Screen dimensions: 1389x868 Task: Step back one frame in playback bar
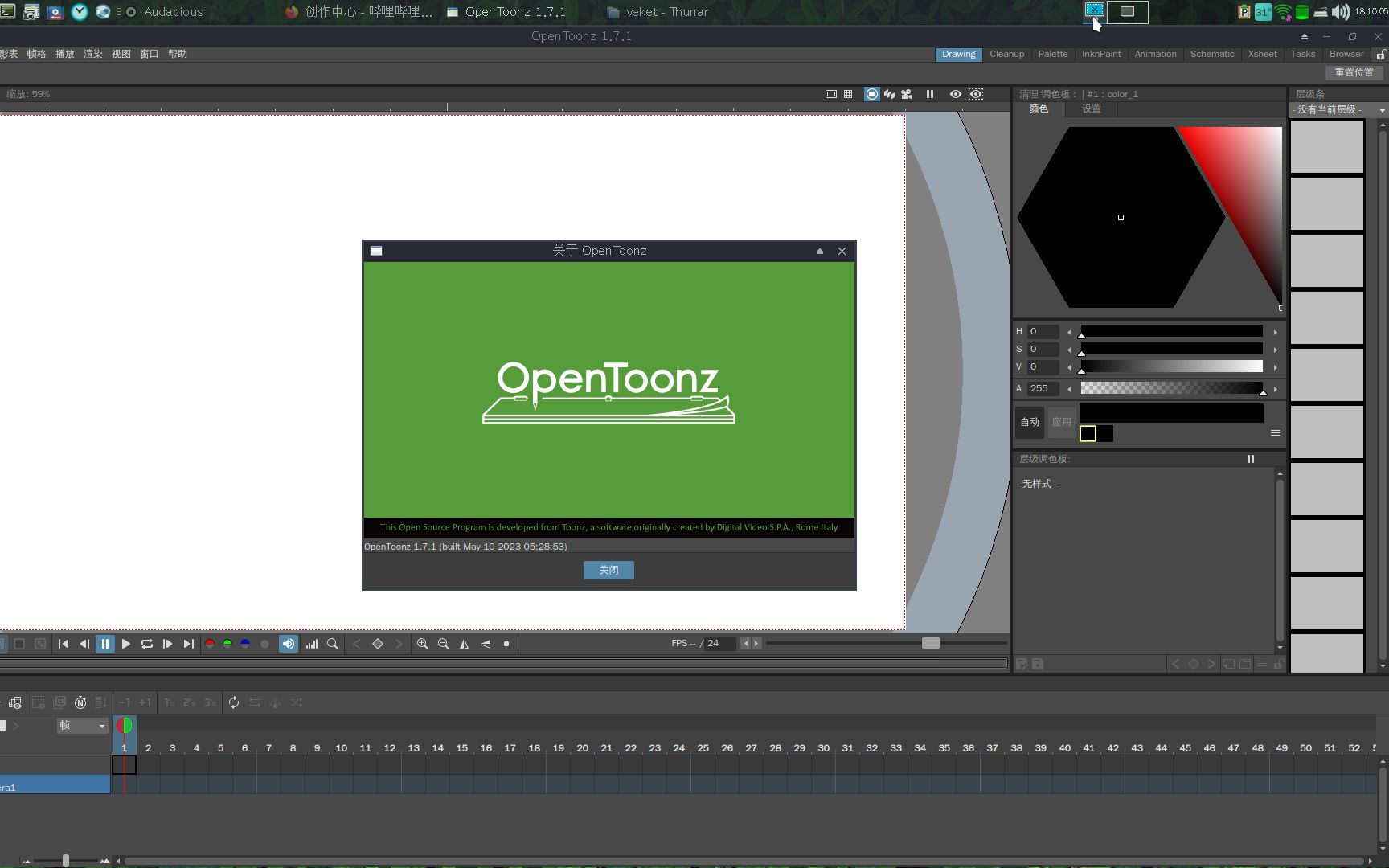[x=84, y=644]
